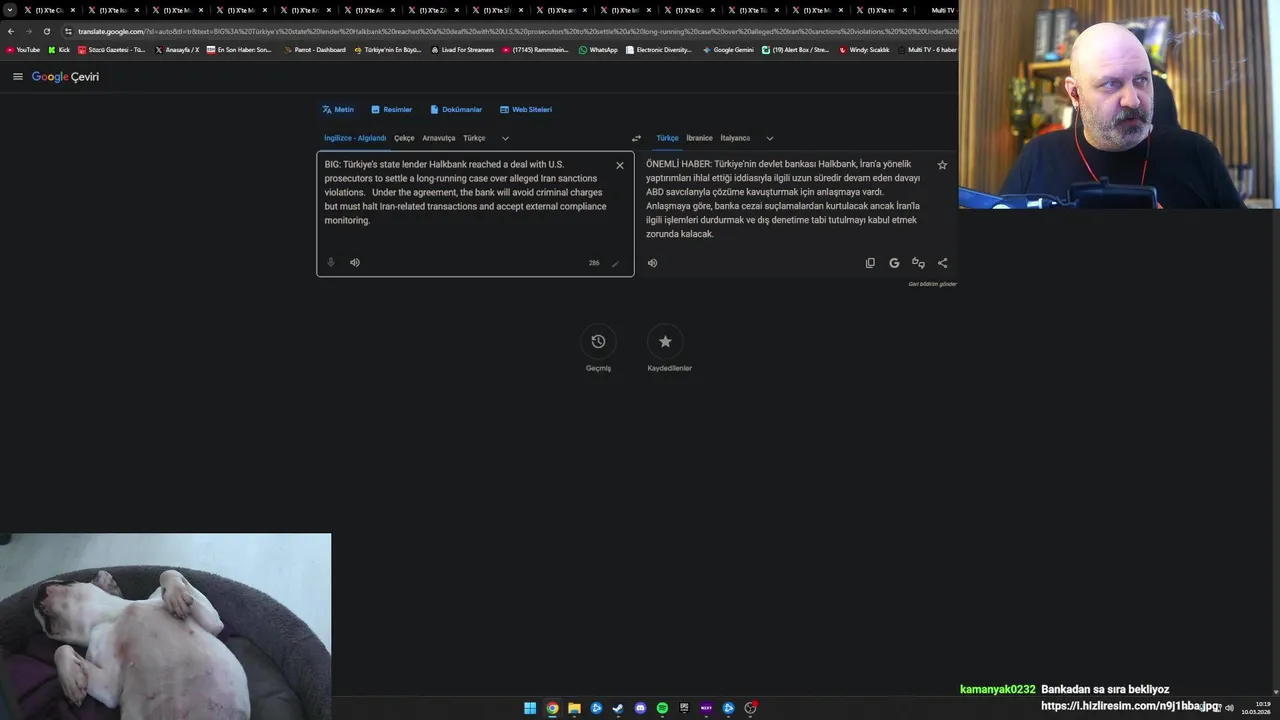Rate this translation
The image size is (1280, 720).
click(x=918, y=263)
